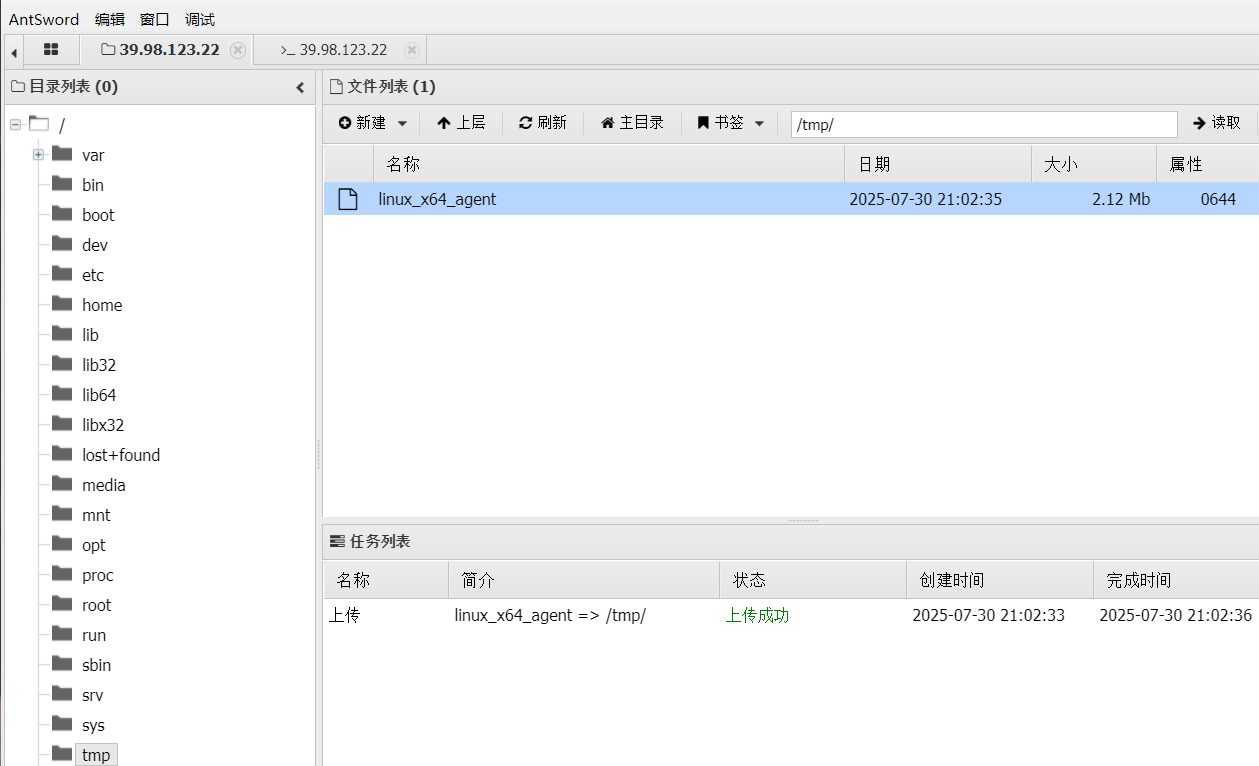Screen dimensions: 1259x766
Task: Click the boot folder icon
Action: (62, 214)
